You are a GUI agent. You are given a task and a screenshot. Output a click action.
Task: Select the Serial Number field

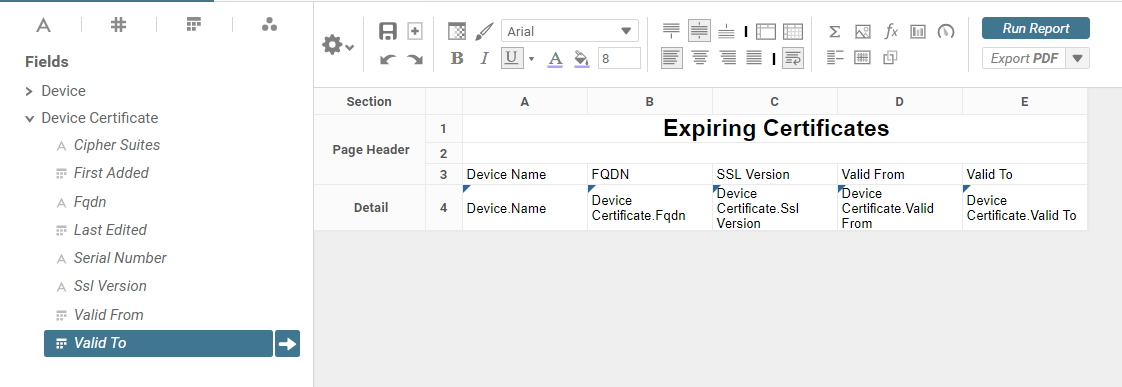pyautogui.click(x=120, y=258)
